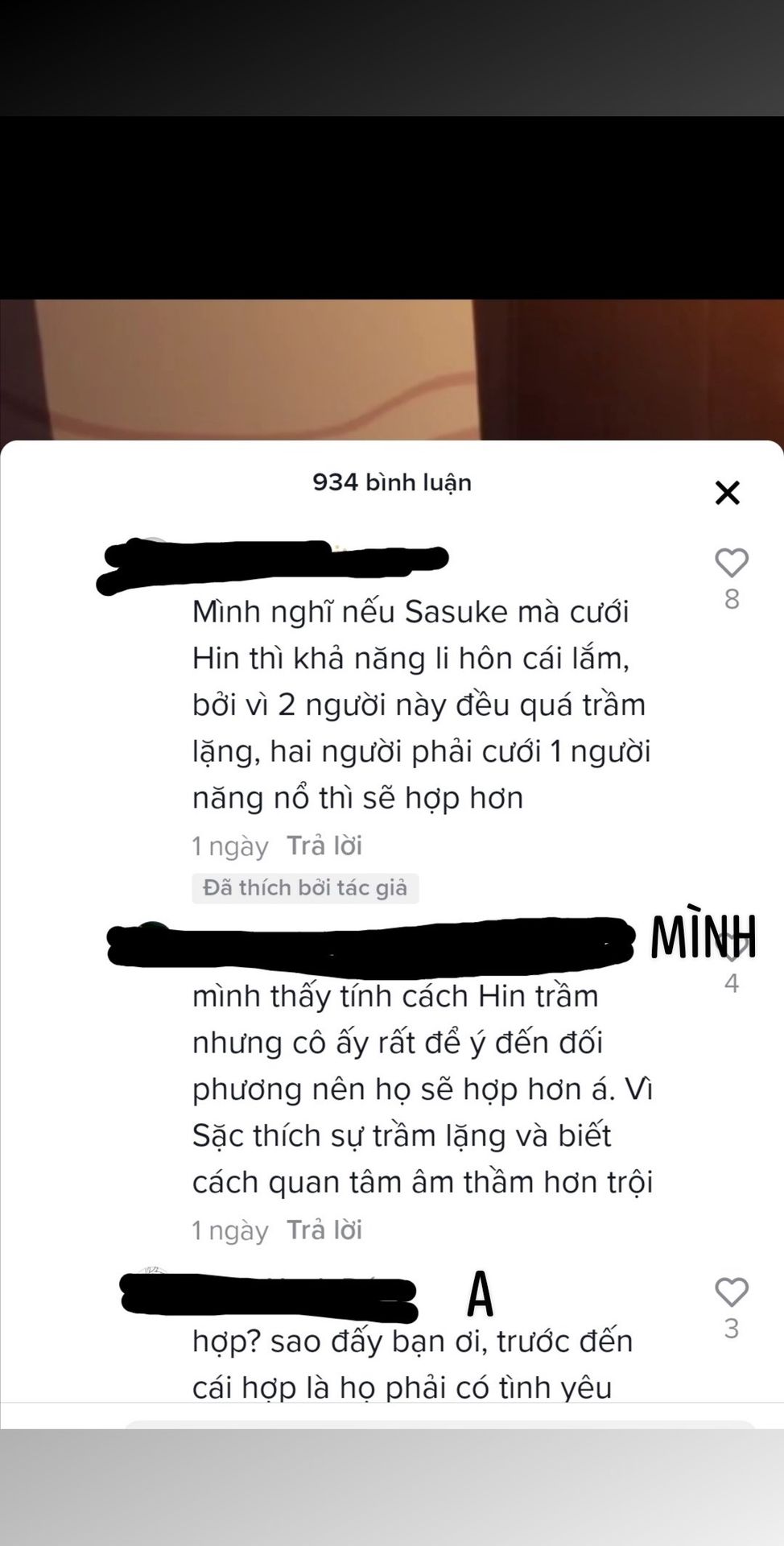
Task: Select the comment starting 'mình thấy tính cách Hin'
Action: [x=423, y=1089]
